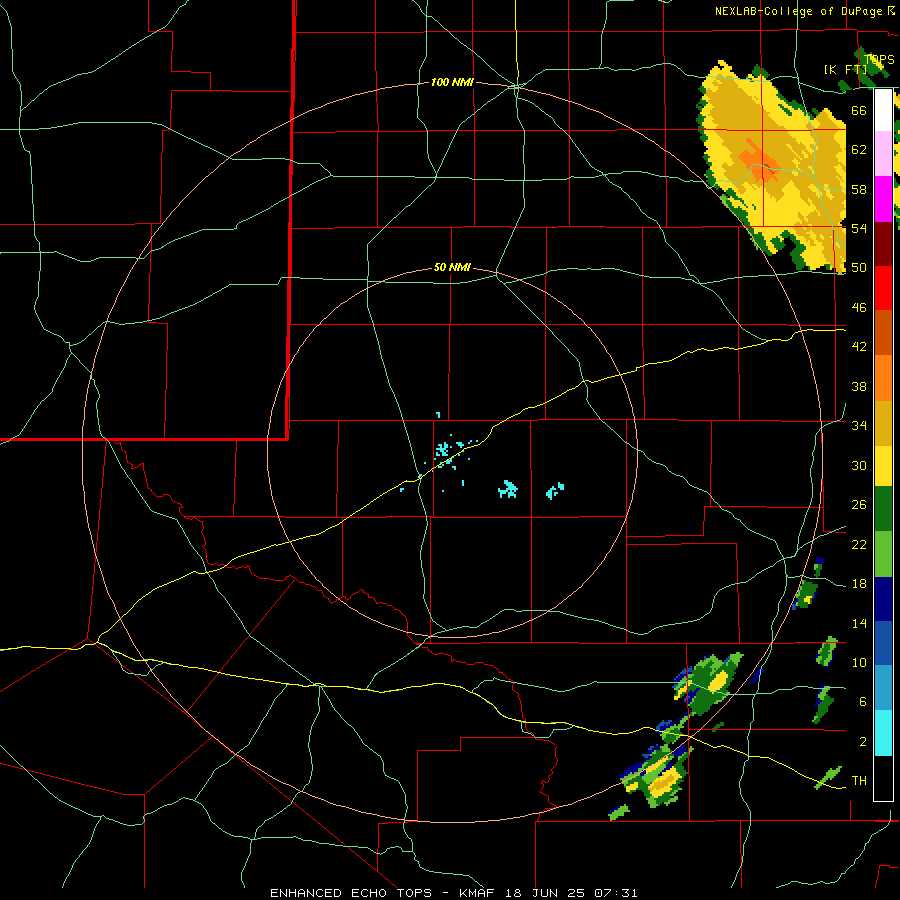
Task: Click the 18 legend value
Action: point(859,584)
